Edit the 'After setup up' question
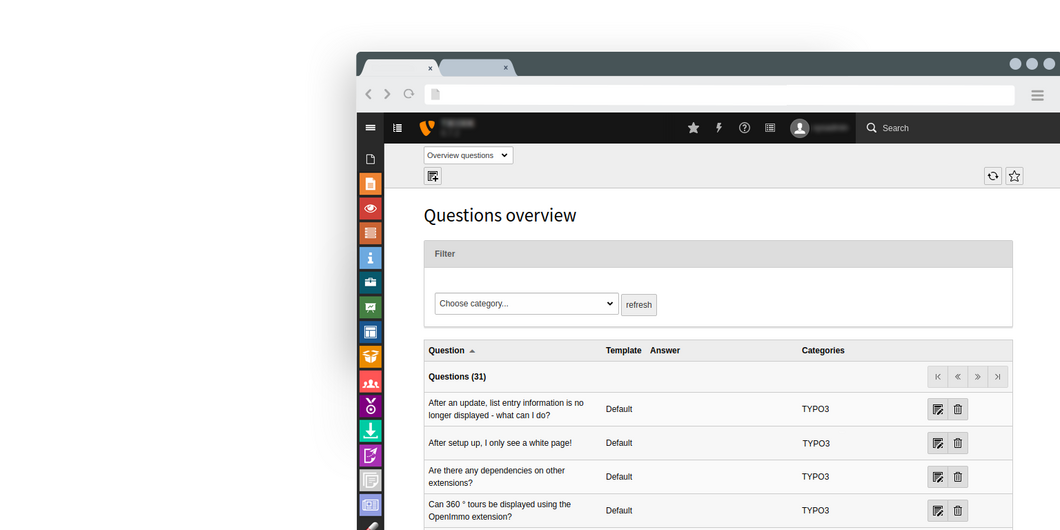This screenshot has height=530, width=1060. pyautogui.click(x=938, y=443)
